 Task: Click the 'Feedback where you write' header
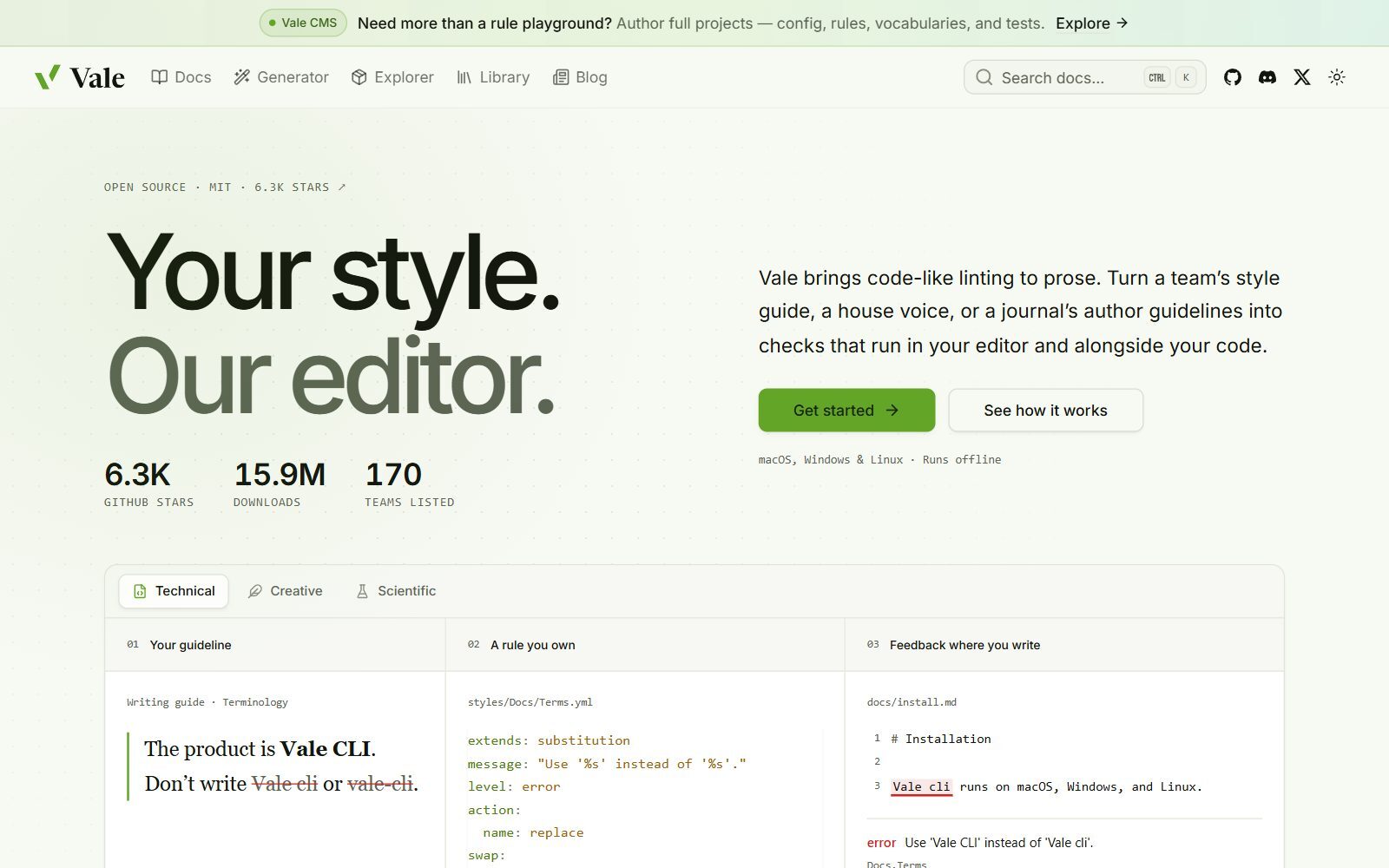(964, 645)
